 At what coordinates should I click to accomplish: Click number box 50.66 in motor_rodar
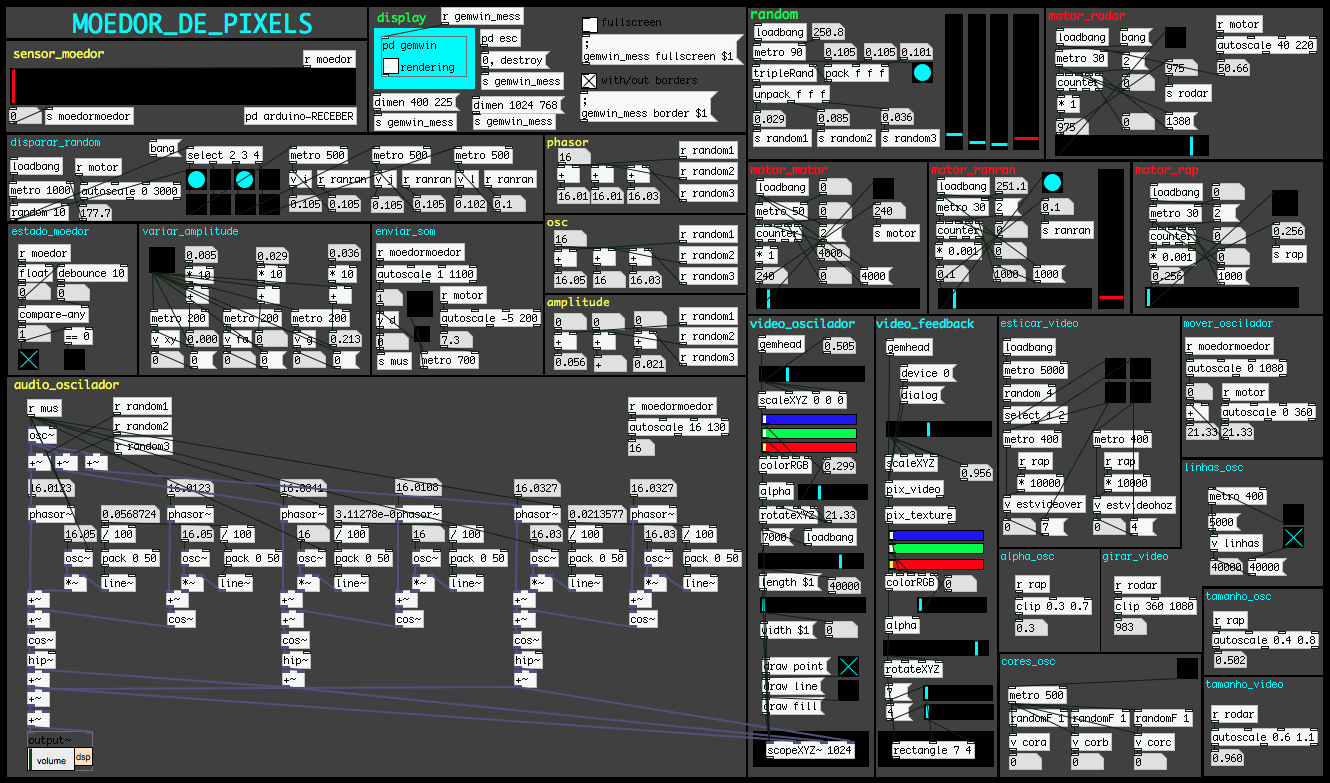pyautogui.click(x=1234, y=68)
